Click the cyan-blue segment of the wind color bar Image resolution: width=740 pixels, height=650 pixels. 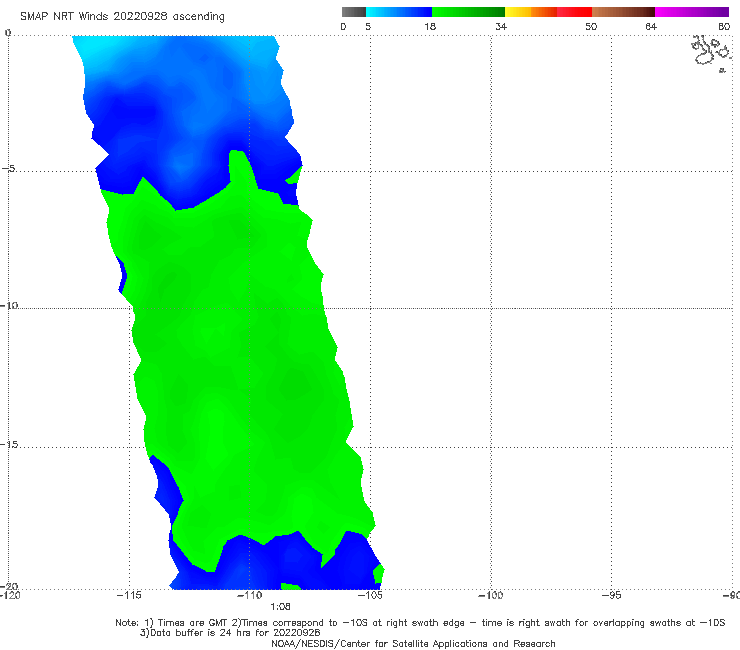point(399,12)
